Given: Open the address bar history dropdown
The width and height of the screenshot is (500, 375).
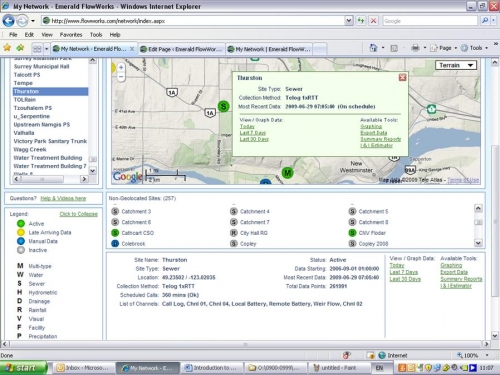Looking at the screenshot, I should click(x=349, y=21).
